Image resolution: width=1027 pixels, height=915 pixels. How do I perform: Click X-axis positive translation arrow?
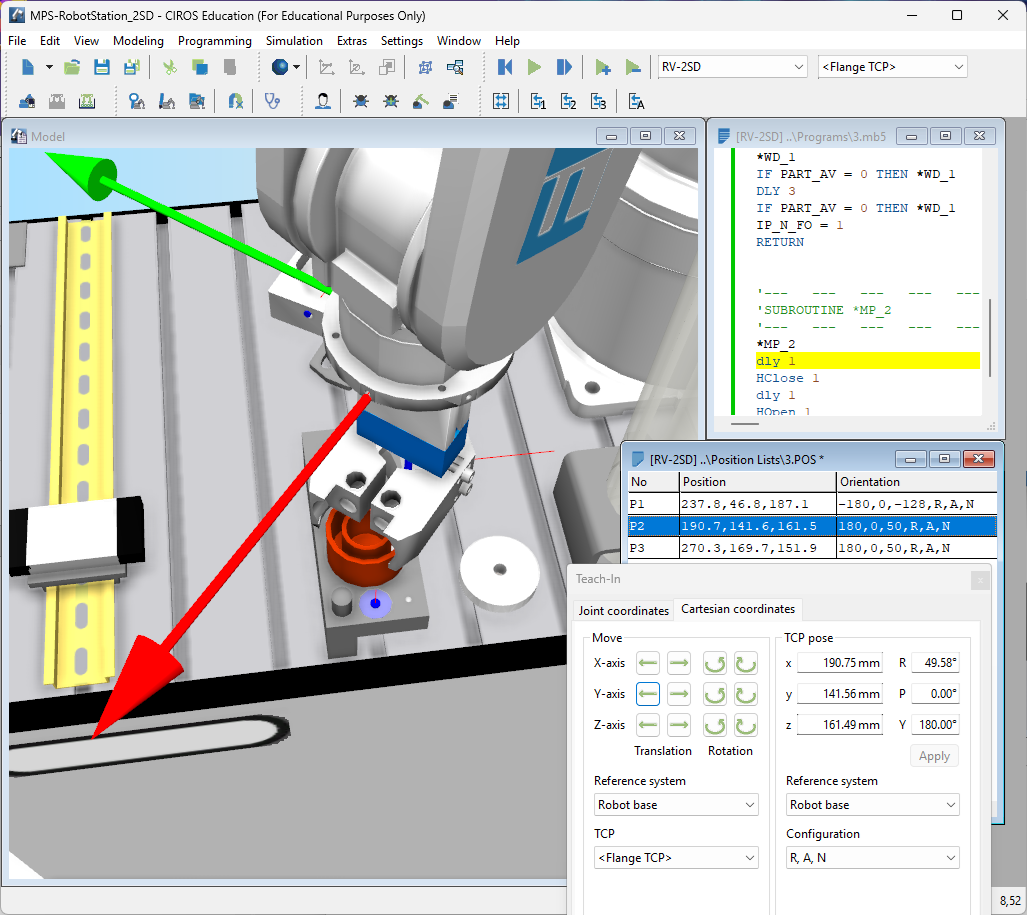(679, 663)
